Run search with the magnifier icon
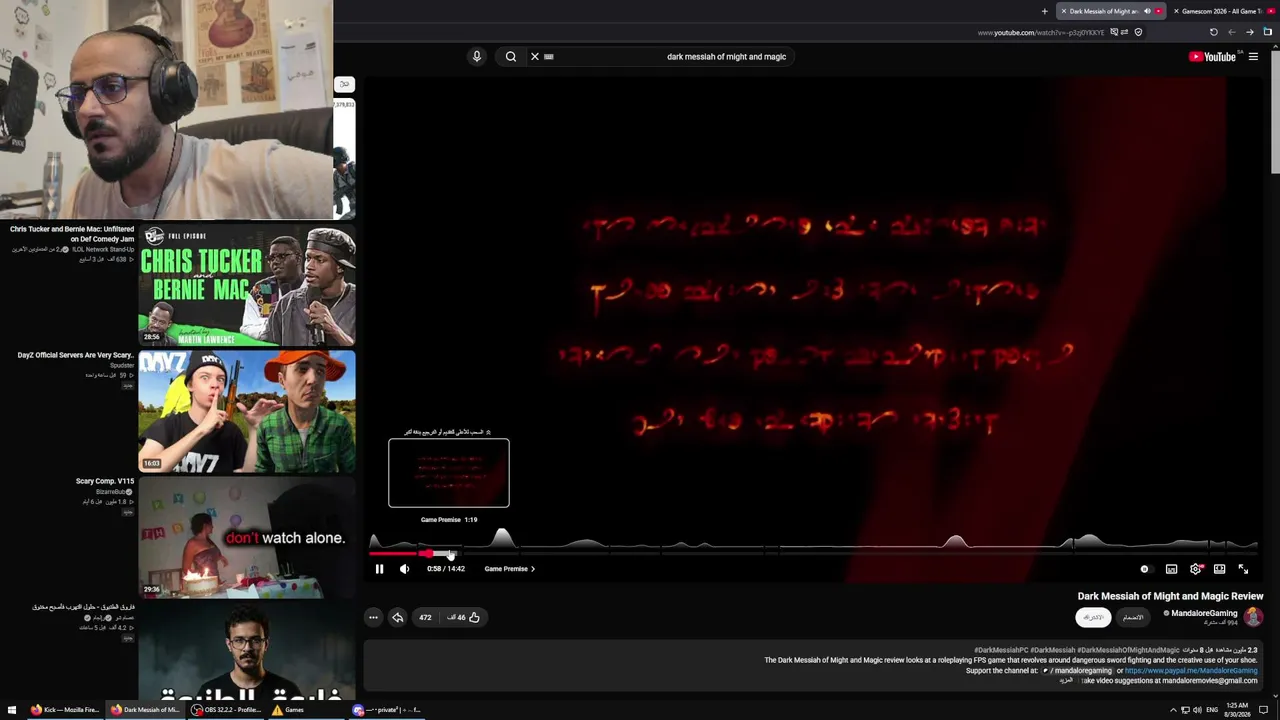 pyautogui.click(x=511, y=57)
